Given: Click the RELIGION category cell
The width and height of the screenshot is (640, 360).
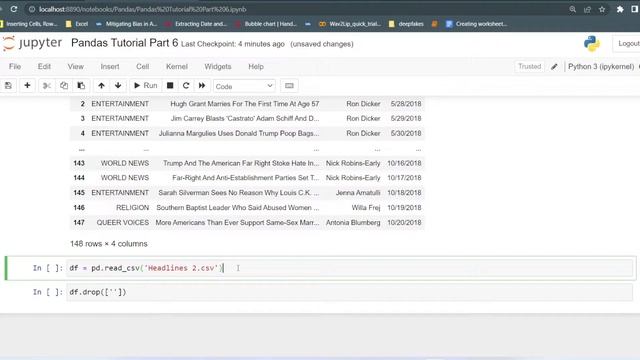Looking at the screenshot, I should coord(133,208).
